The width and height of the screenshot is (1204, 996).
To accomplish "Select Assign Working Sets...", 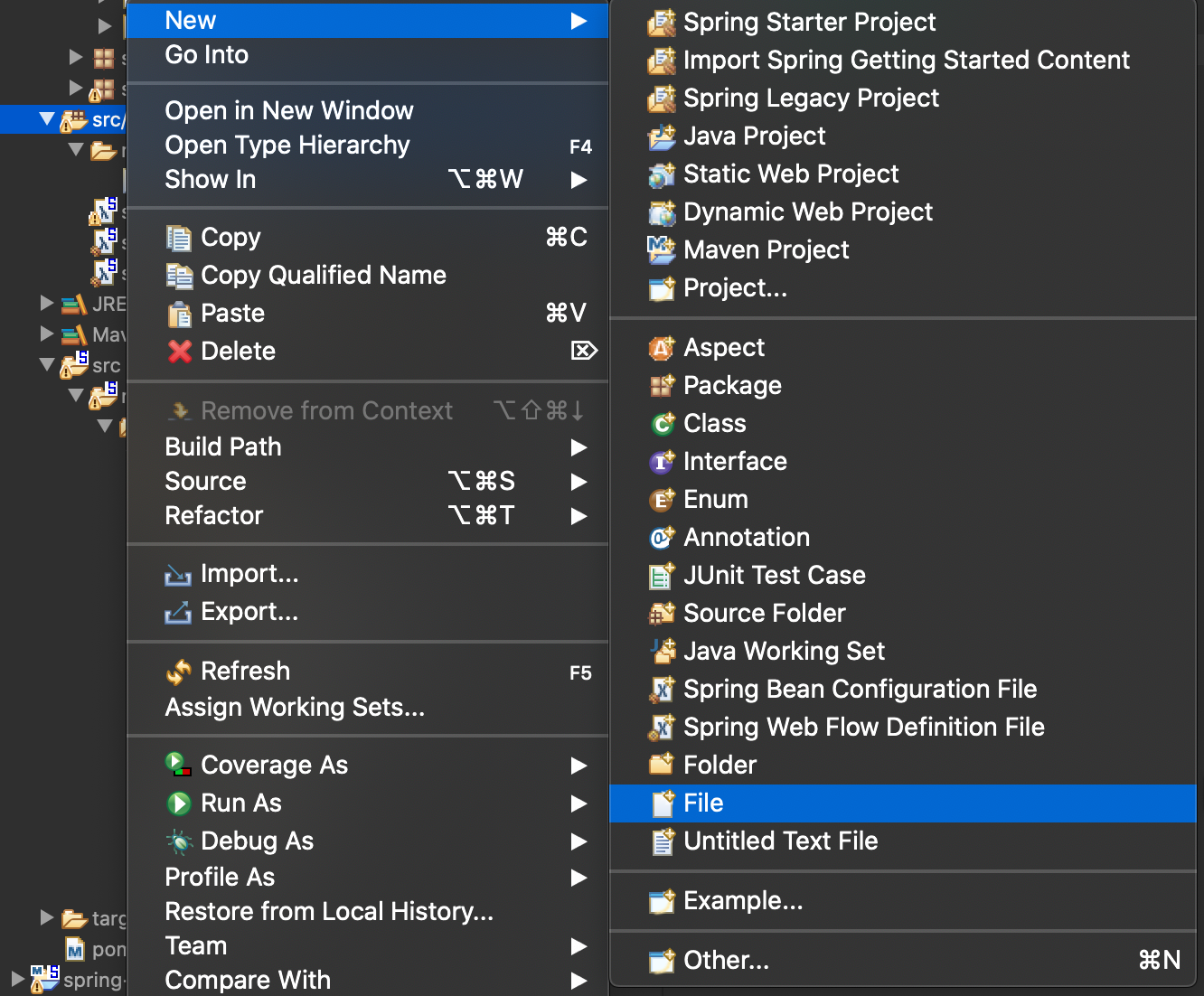I will [367, 708].
